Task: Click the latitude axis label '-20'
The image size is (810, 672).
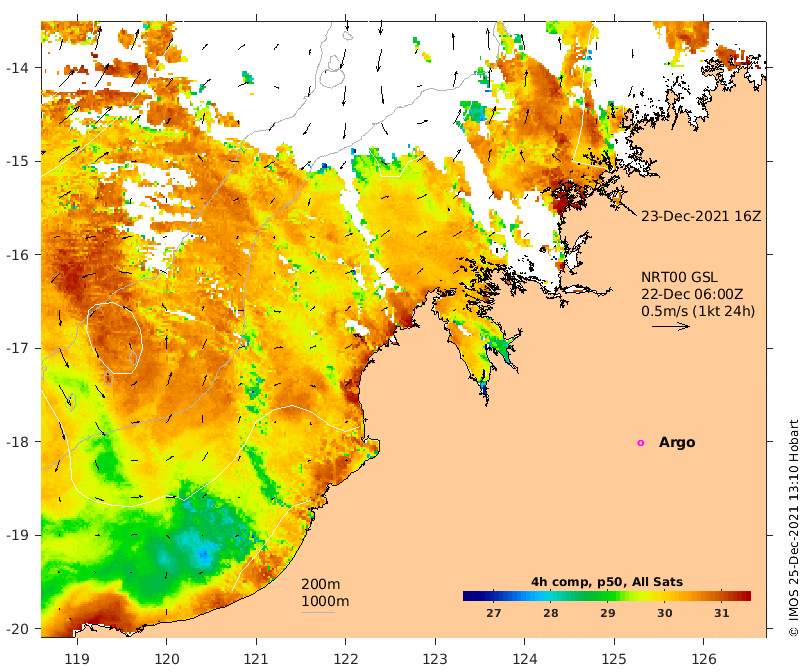Action: pyautogui.click(x=17, y=629)
